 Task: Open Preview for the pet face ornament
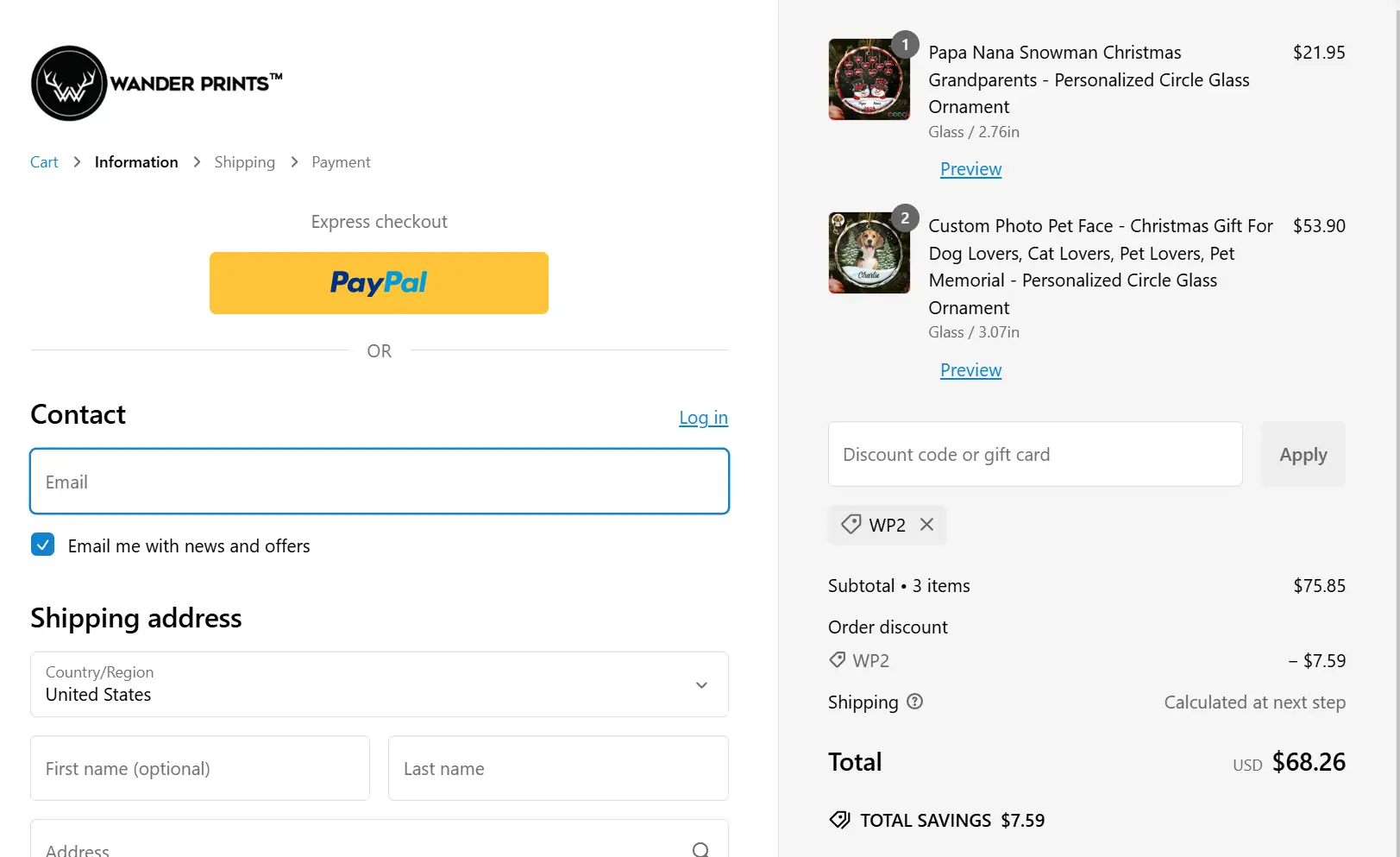970,369
